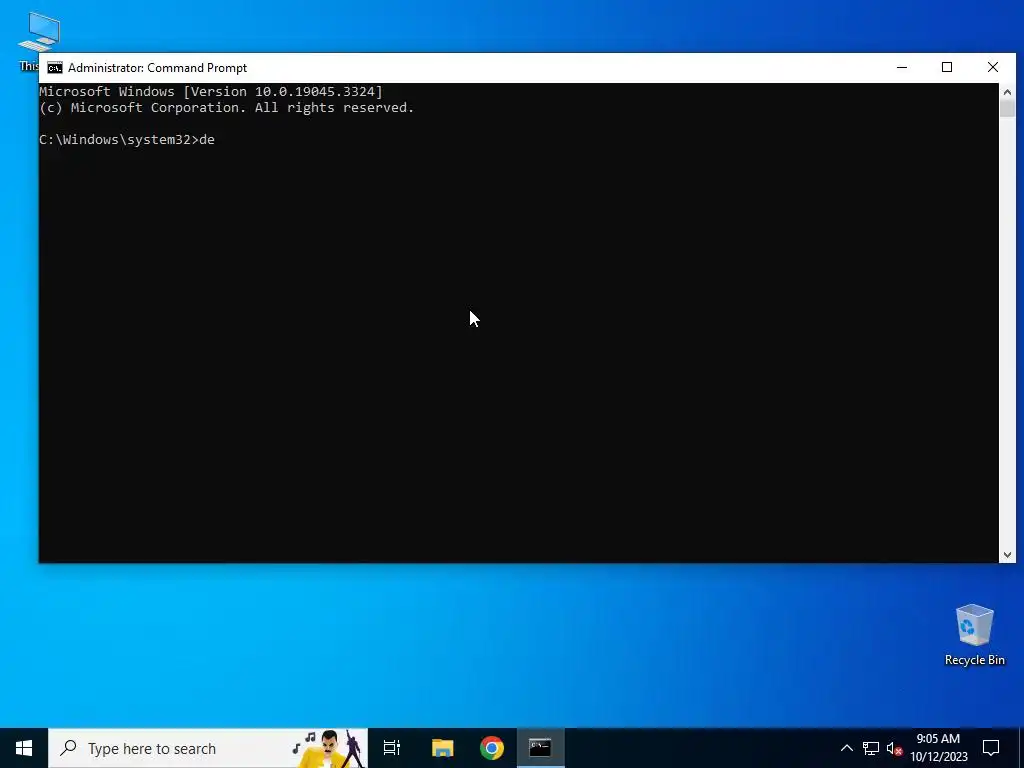Click the Microsoft Corporation copyright line

click(x=227, y=108)
